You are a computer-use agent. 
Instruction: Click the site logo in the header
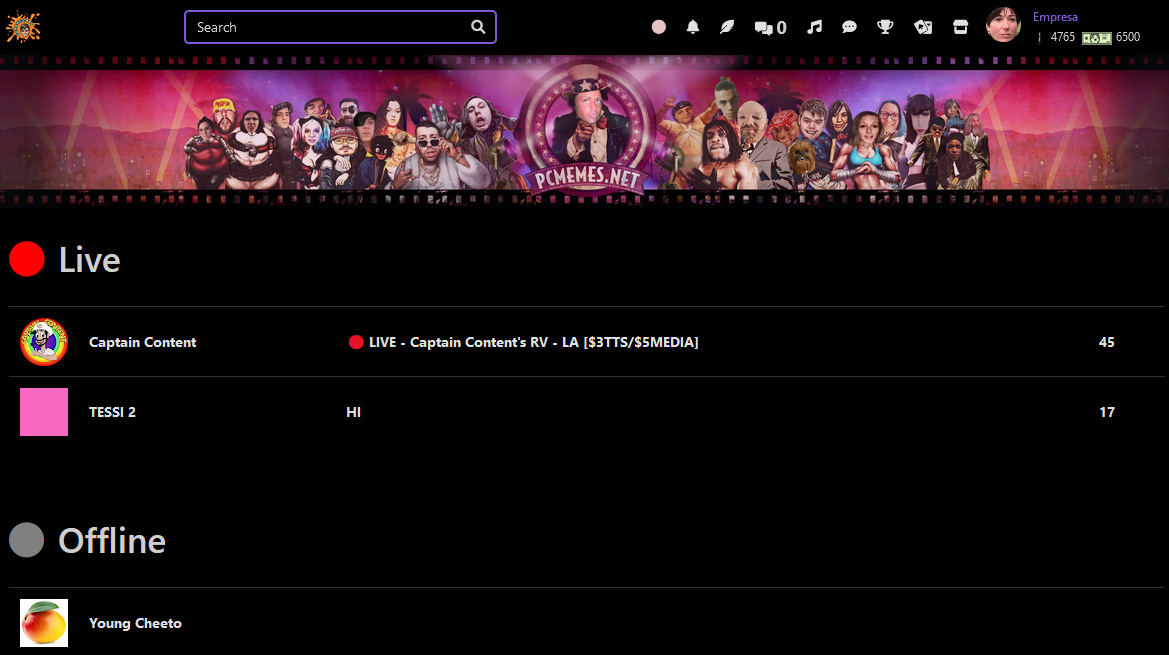(x=23, y=28)
